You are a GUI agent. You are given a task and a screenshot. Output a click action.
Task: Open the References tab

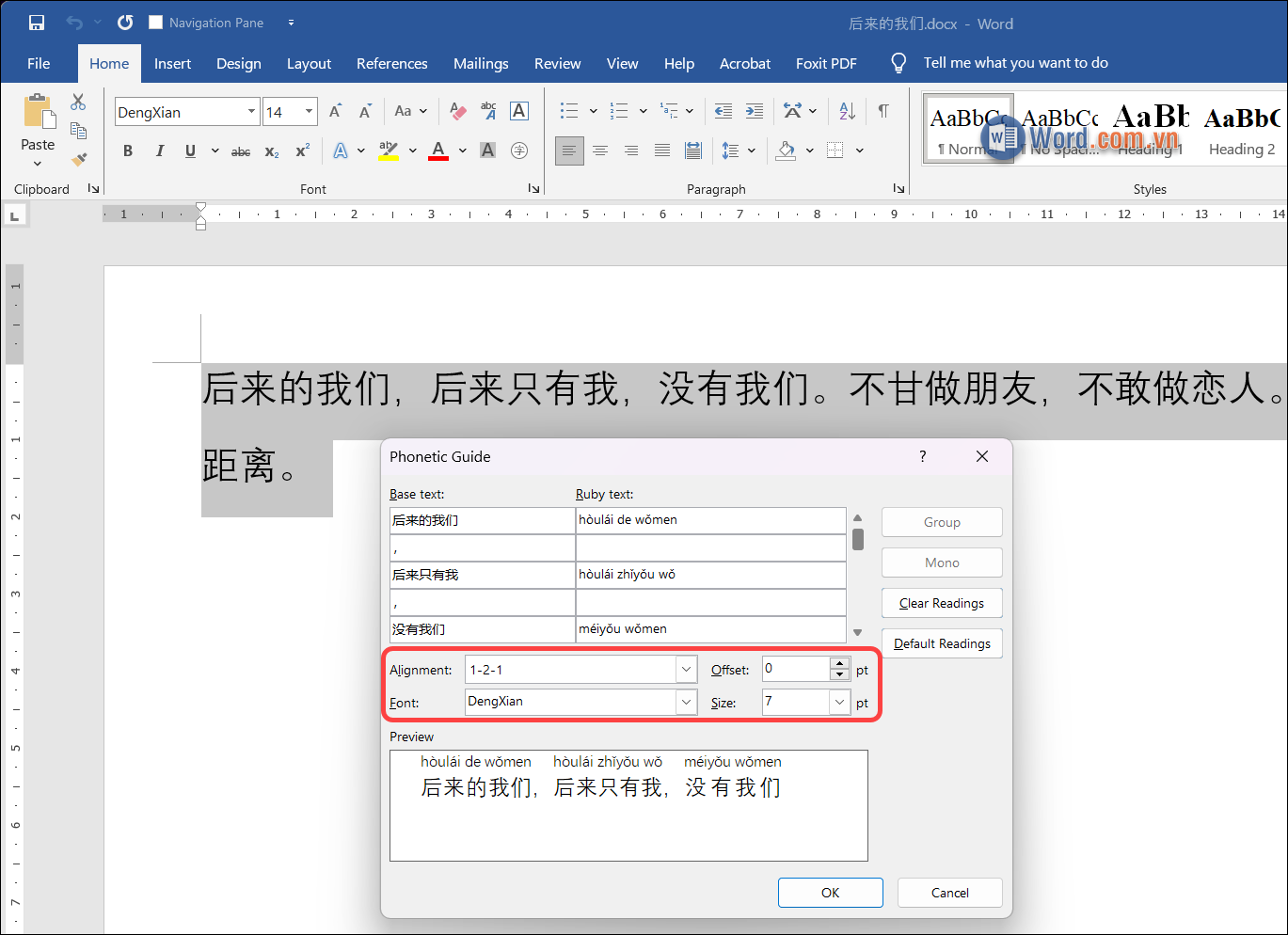click(391, 63)
